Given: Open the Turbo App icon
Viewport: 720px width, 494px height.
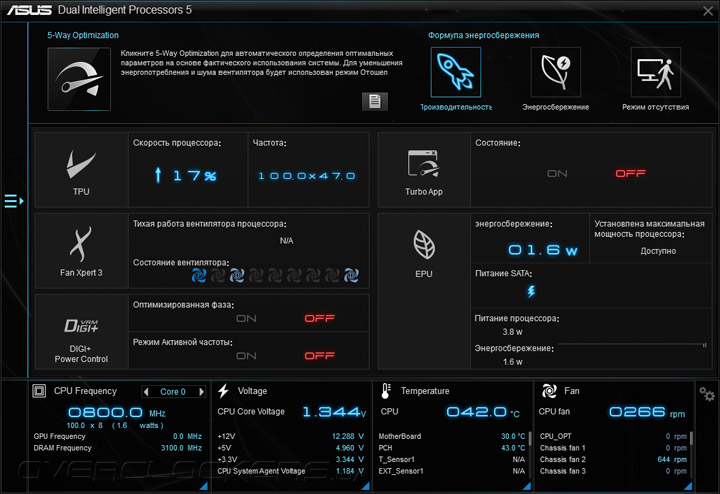Looking at the screenshot, I should (423, 163).
